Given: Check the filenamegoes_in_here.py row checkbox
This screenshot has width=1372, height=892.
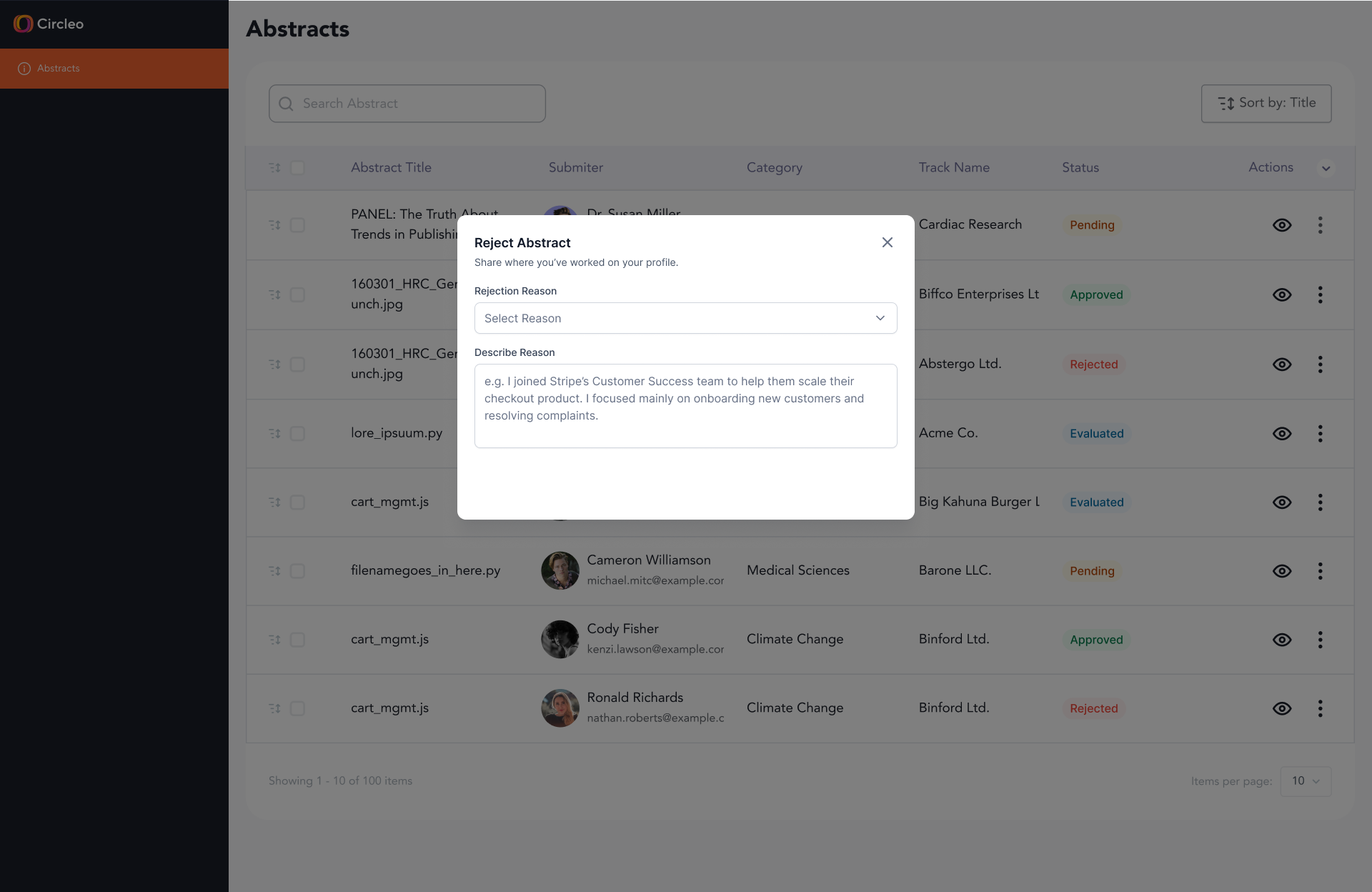Looking at the screenshot, I should (297, 571).
